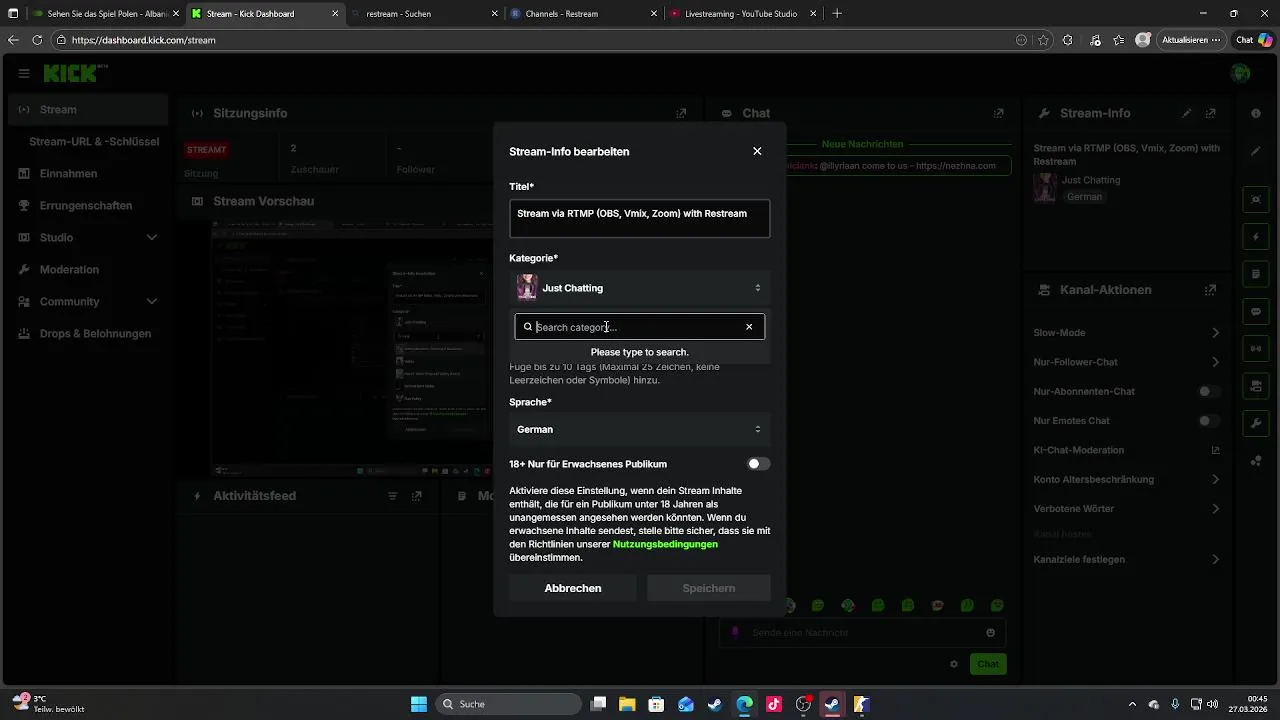
Task: Click the Abbrechen button
Action: click(x=573, y=588)
